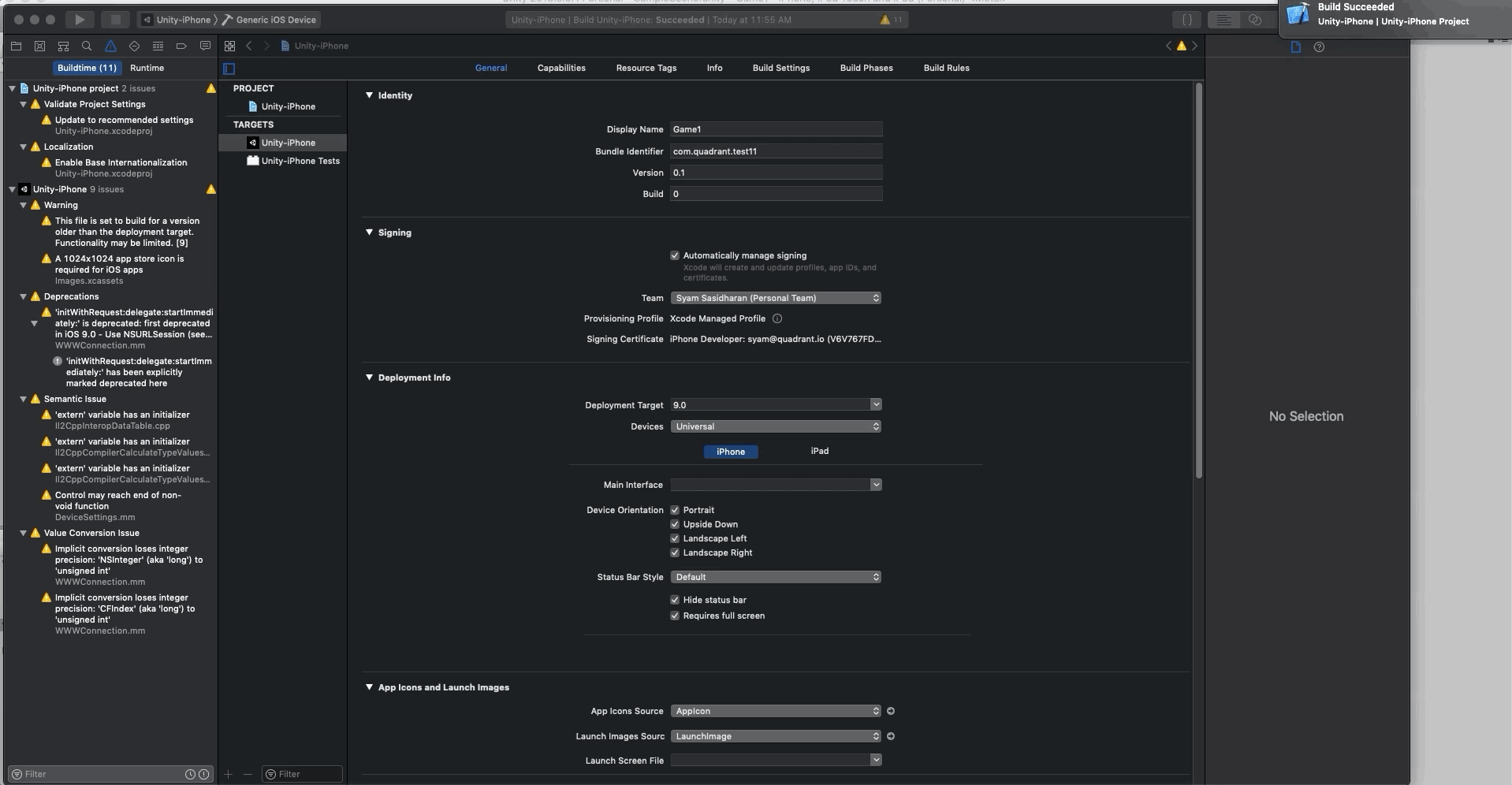Add a new target with the plus button

coord(229,774)
